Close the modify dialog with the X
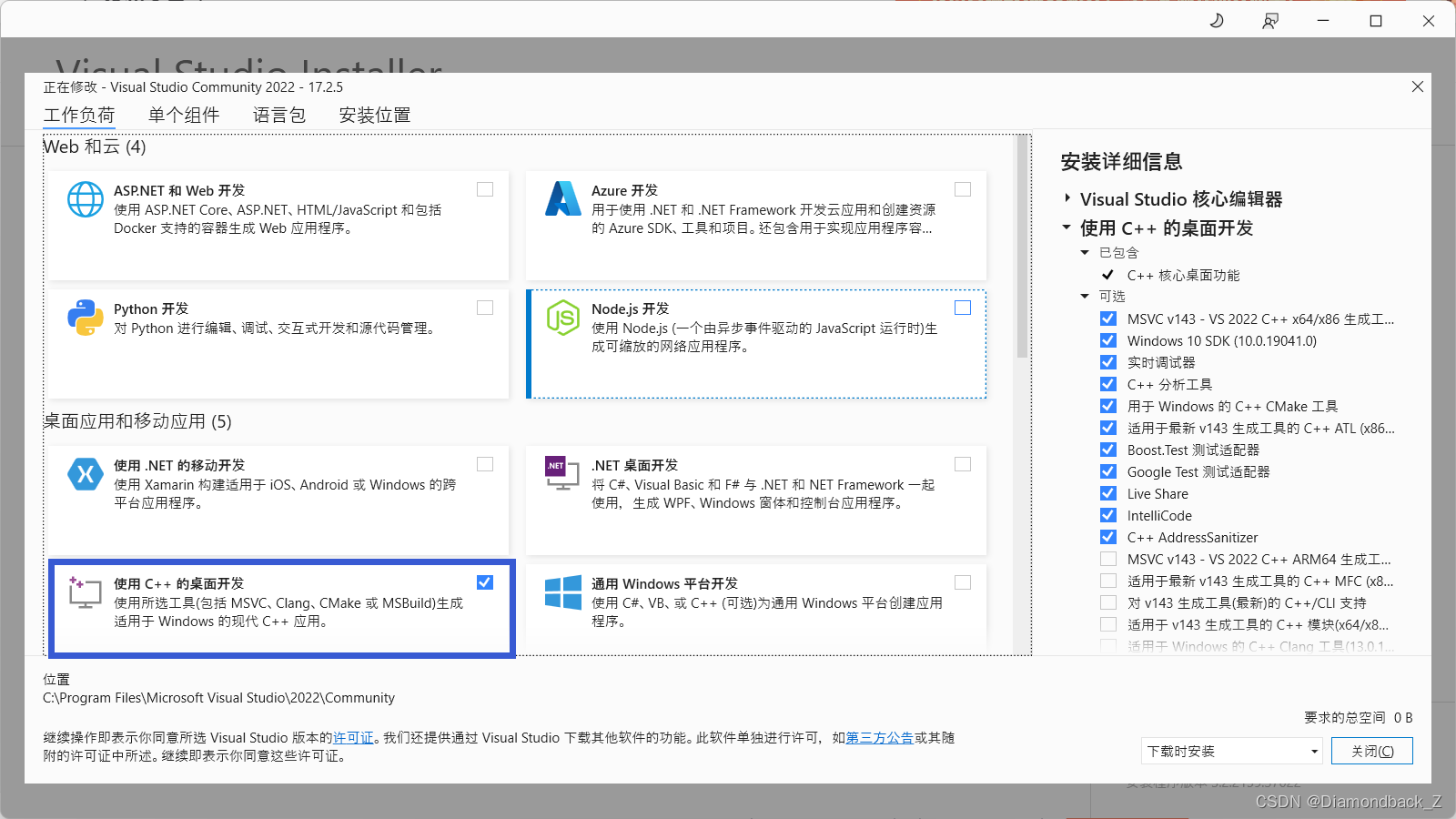The height and width of the screenshot is (819, 1456). pyautogui.click(x=1418, y=86)
